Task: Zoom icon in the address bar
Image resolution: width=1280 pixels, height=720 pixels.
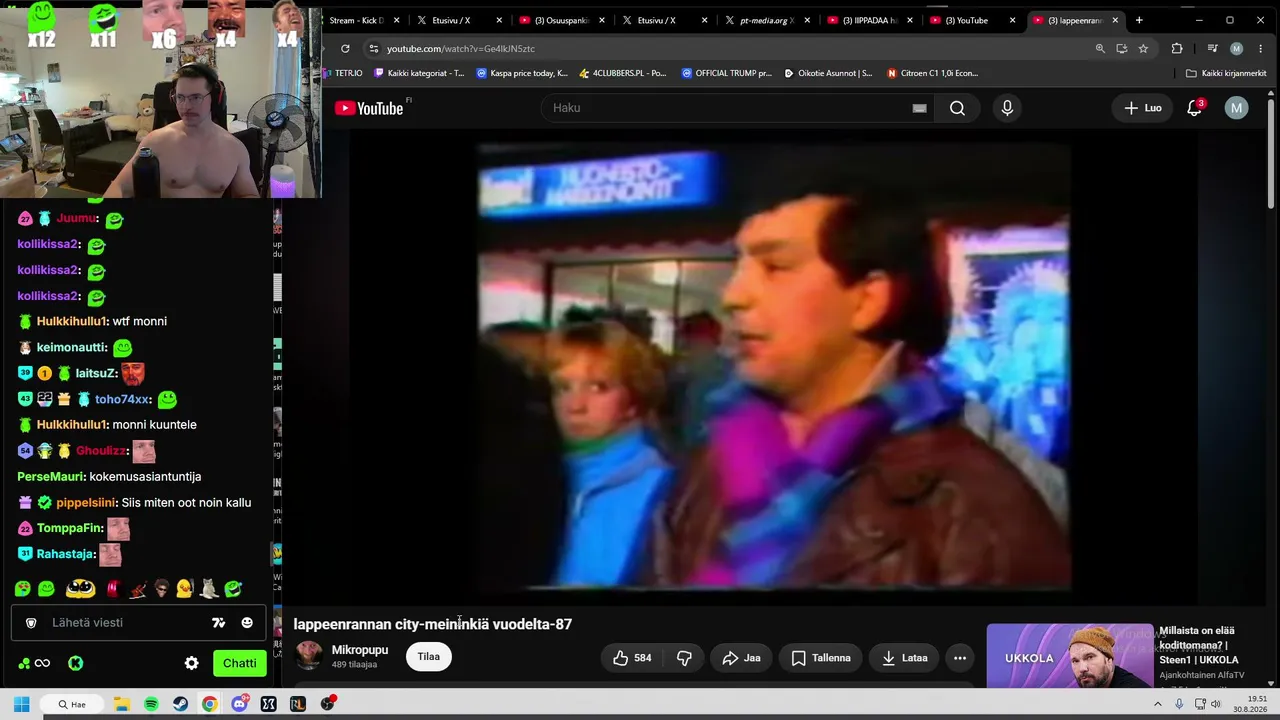Action: point(1100,48)
